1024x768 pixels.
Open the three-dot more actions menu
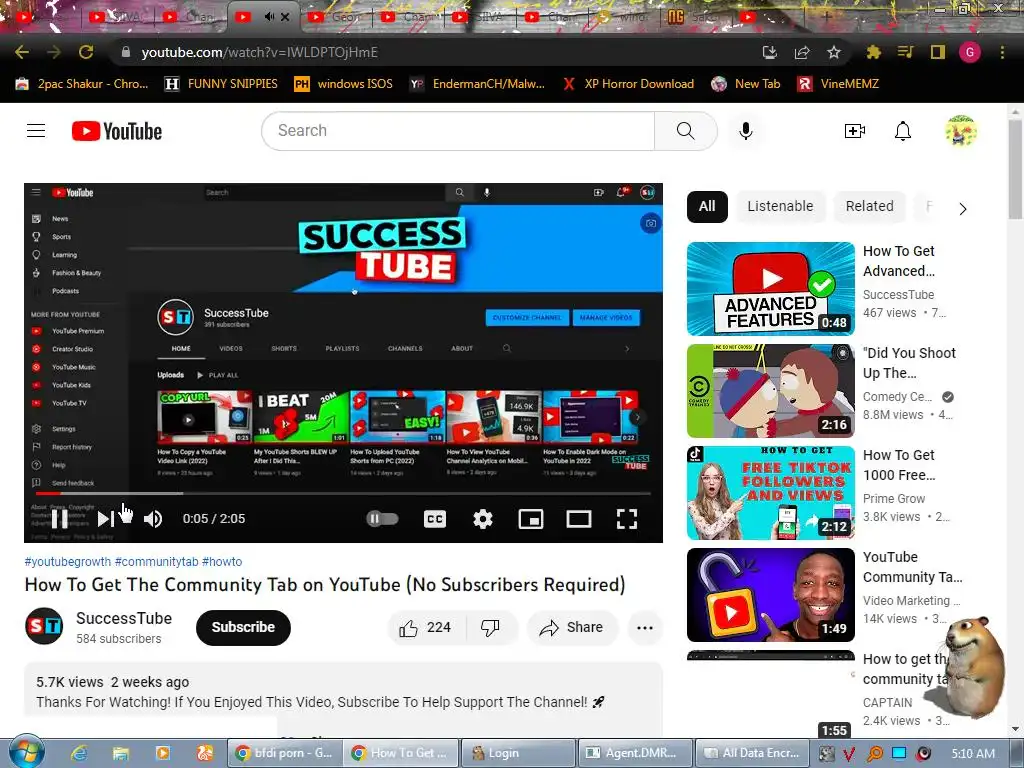click(645, 628)
